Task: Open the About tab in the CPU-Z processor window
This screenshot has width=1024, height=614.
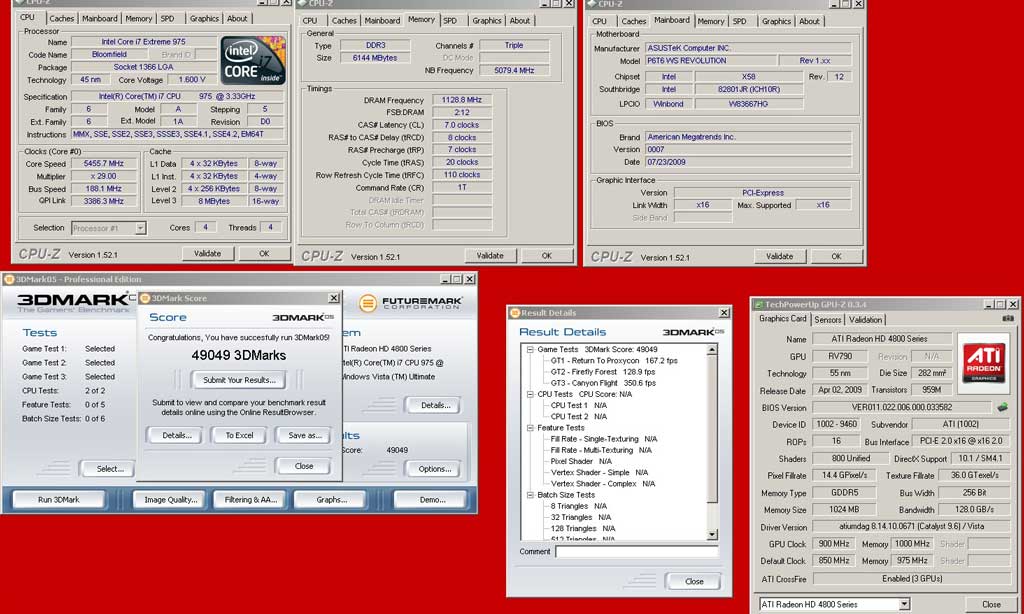Action: point(237,18)
